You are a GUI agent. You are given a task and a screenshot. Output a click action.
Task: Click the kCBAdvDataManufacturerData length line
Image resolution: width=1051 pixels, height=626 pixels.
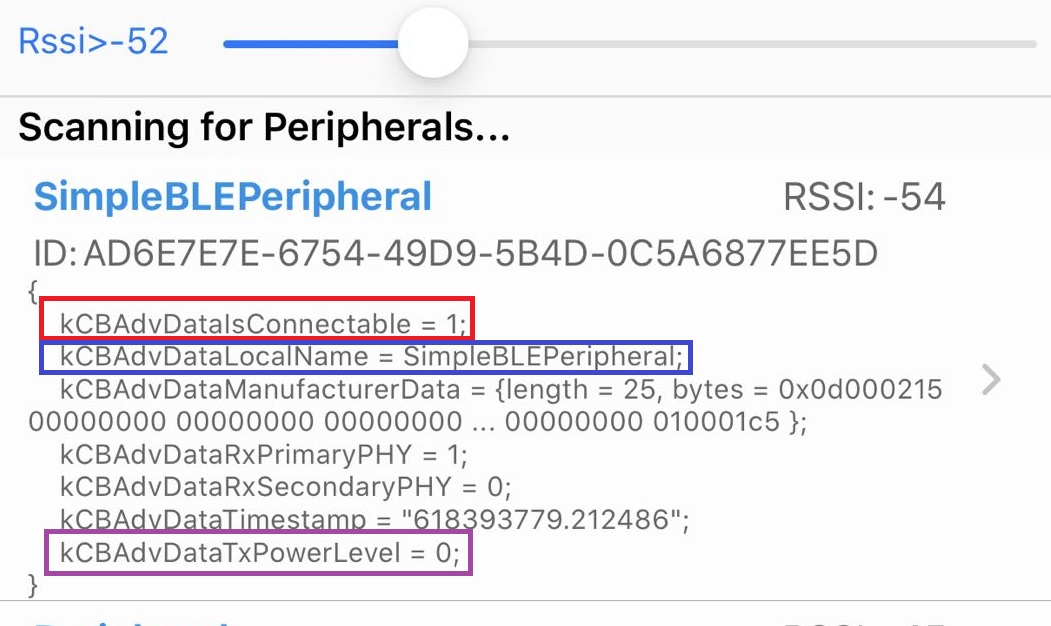(x=500, y=389)
